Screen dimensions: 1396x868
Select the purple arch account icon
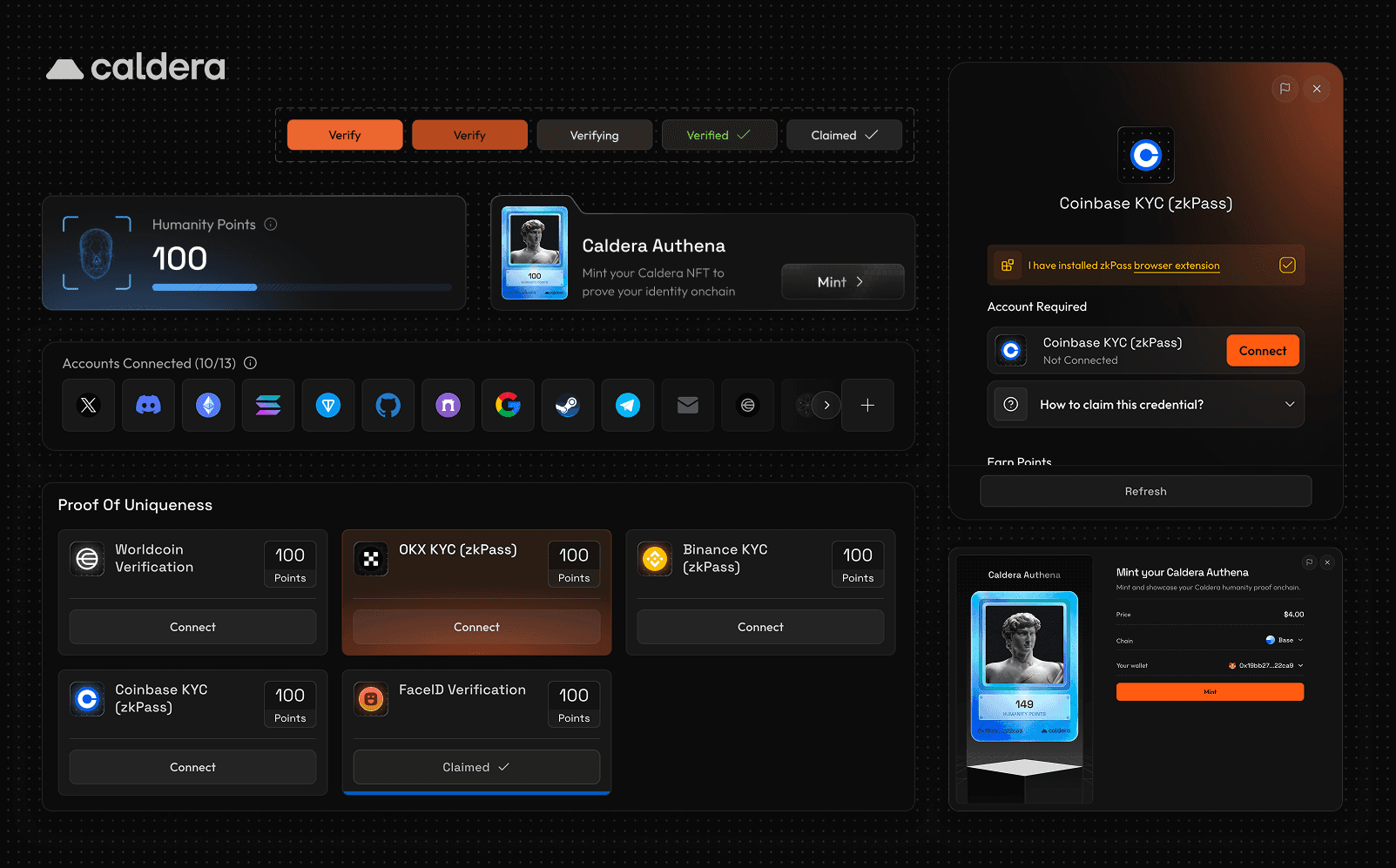448,405
